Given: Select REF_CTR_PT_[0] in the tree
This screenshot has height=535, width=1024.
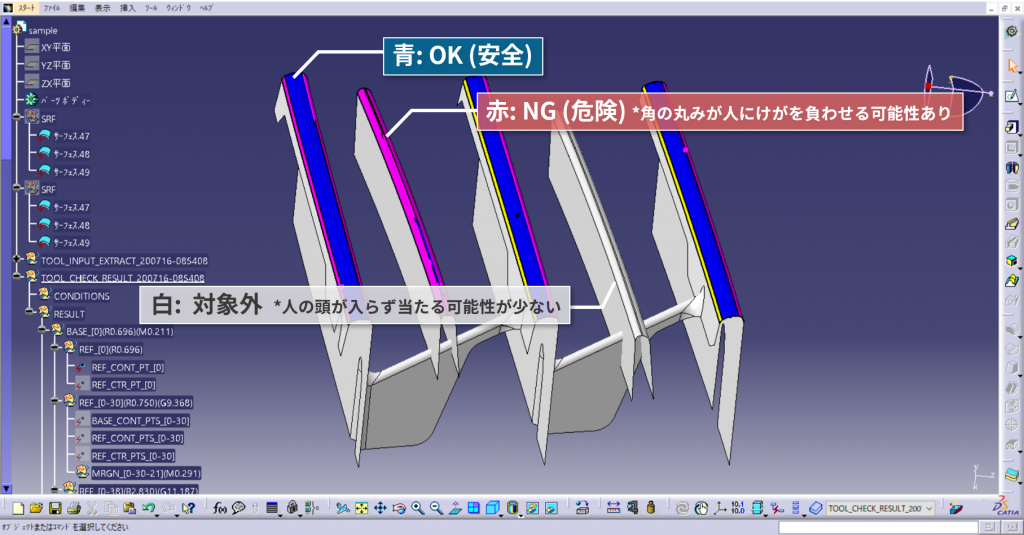Looking at the screenshot, I should coord(123,385).
